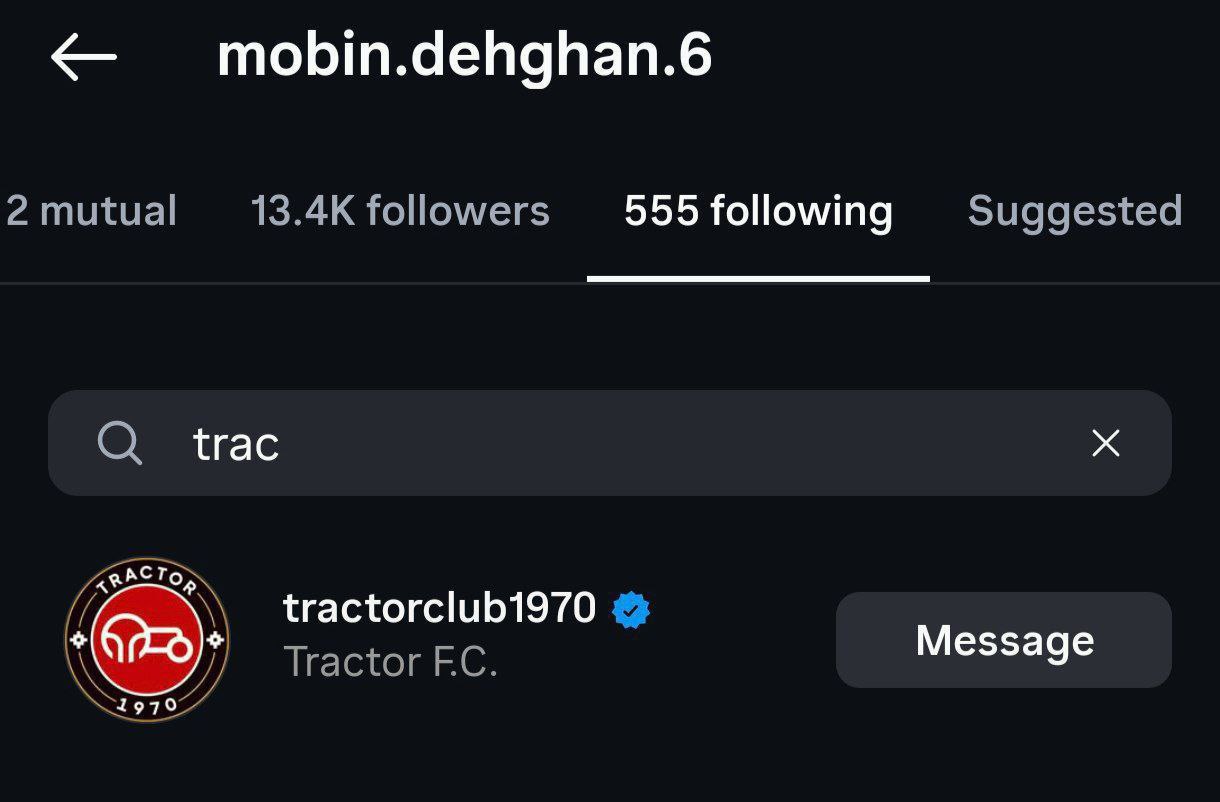This screenshot has height=802, width=1220.
Task: Focus the search field containing trac
Action: 610,443
